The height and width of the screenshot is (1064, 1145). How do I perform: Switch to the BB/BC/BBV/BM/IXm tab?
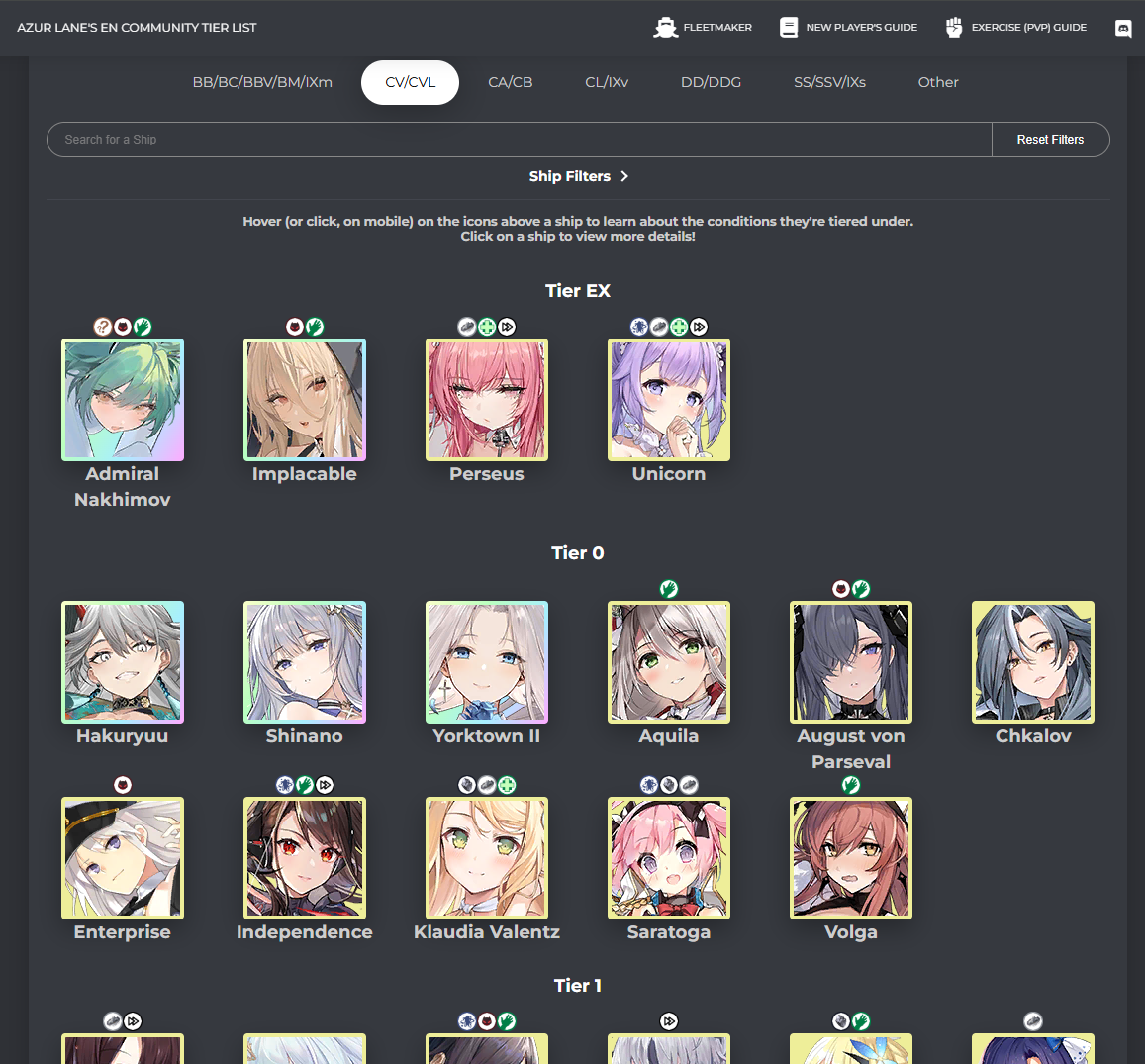coord(262,82)
